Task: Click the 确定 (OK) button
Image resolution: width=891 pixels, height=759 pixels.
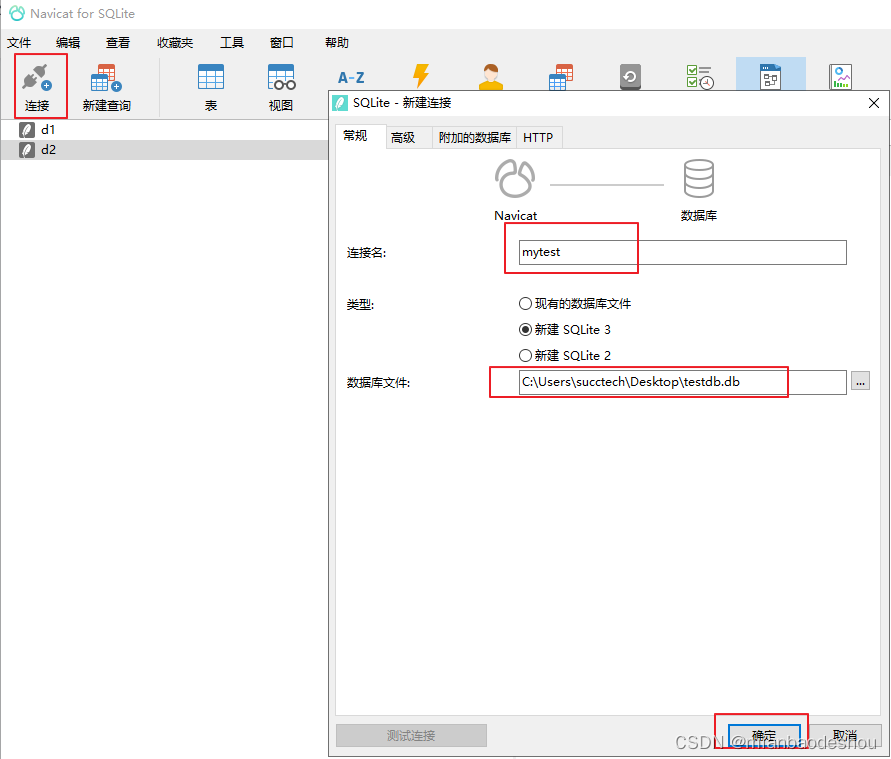Action: click(764, 736)
